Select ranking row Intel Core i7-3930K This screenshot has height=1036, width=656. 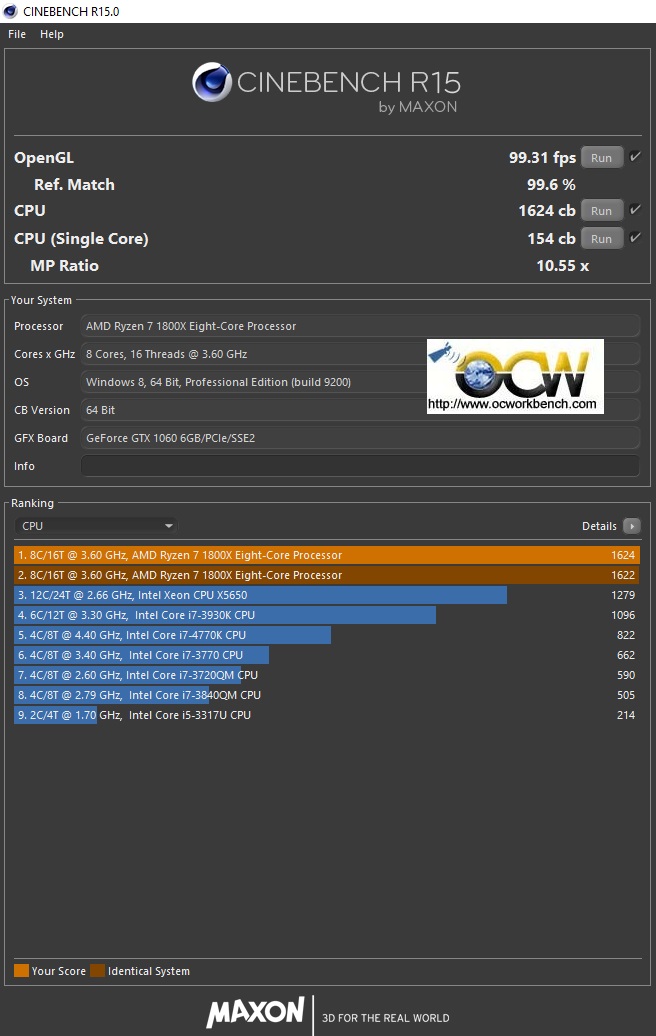[x=327, y=615]
